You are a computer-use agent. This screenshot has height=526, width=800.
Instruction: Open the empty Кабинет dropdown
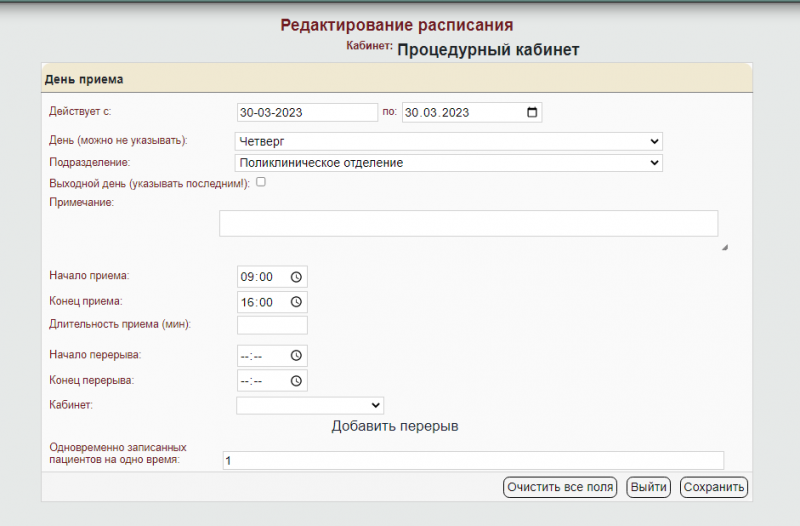coord(310,405)
